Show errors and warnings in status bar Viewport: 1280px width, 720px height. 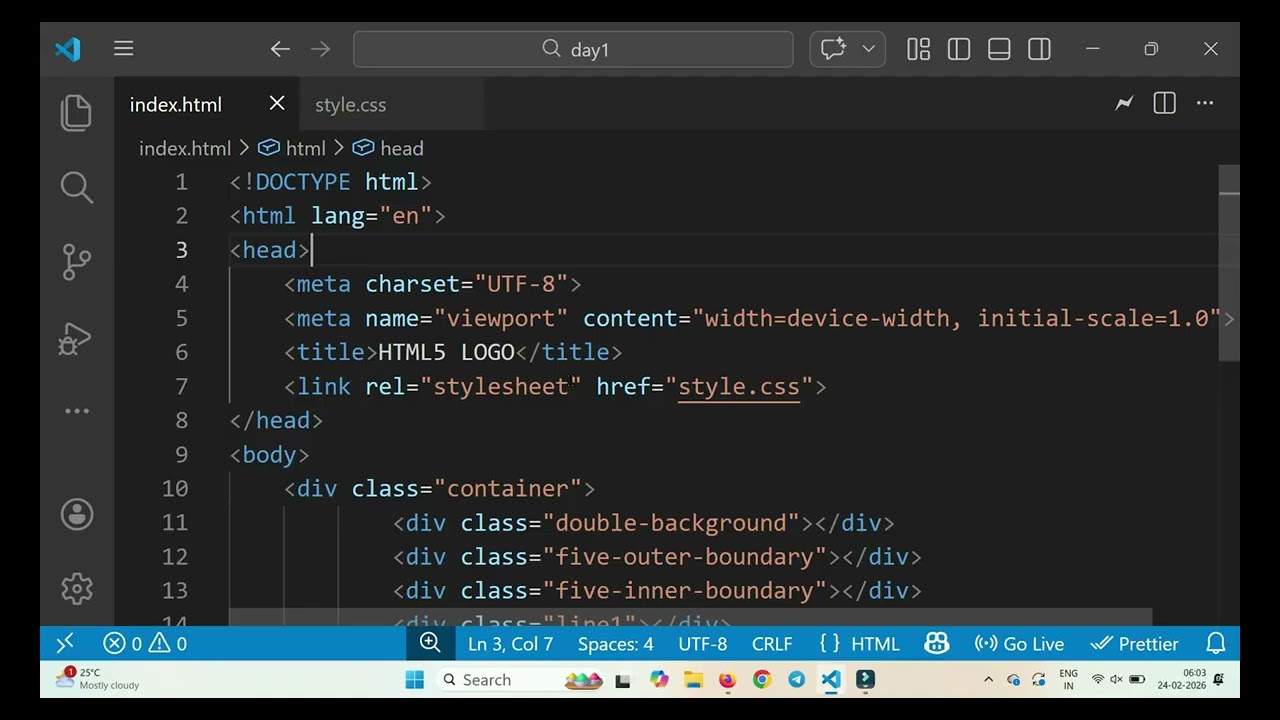point(145,644)
